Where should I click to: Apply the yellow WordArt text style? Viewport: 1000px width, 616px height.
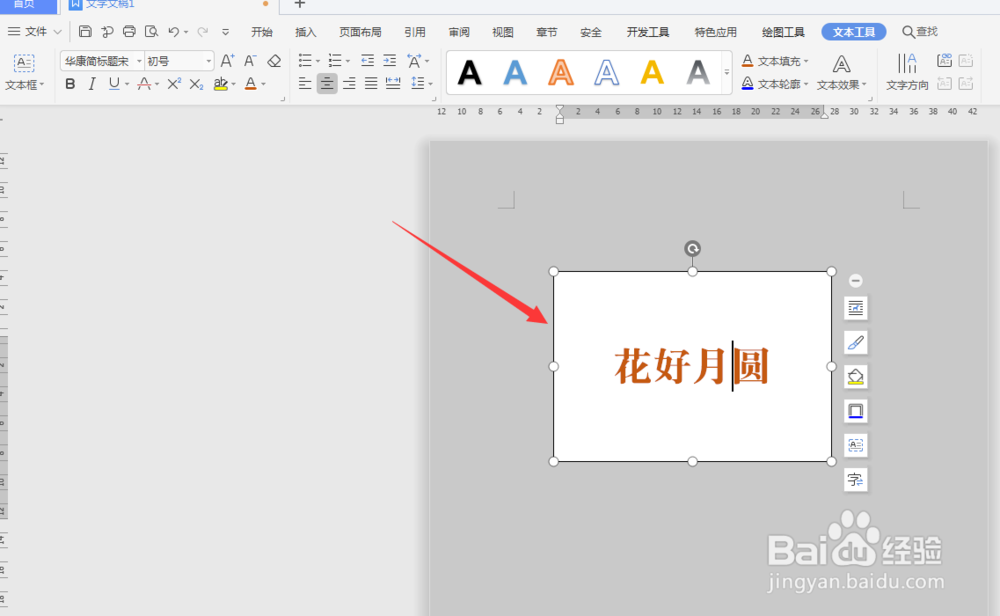coord(652,73)
